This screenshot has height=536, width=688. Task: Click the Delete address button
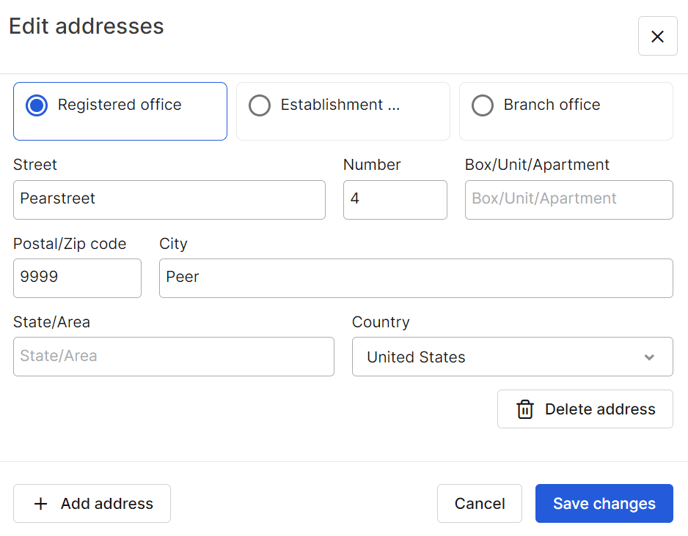tap(585, 409)
